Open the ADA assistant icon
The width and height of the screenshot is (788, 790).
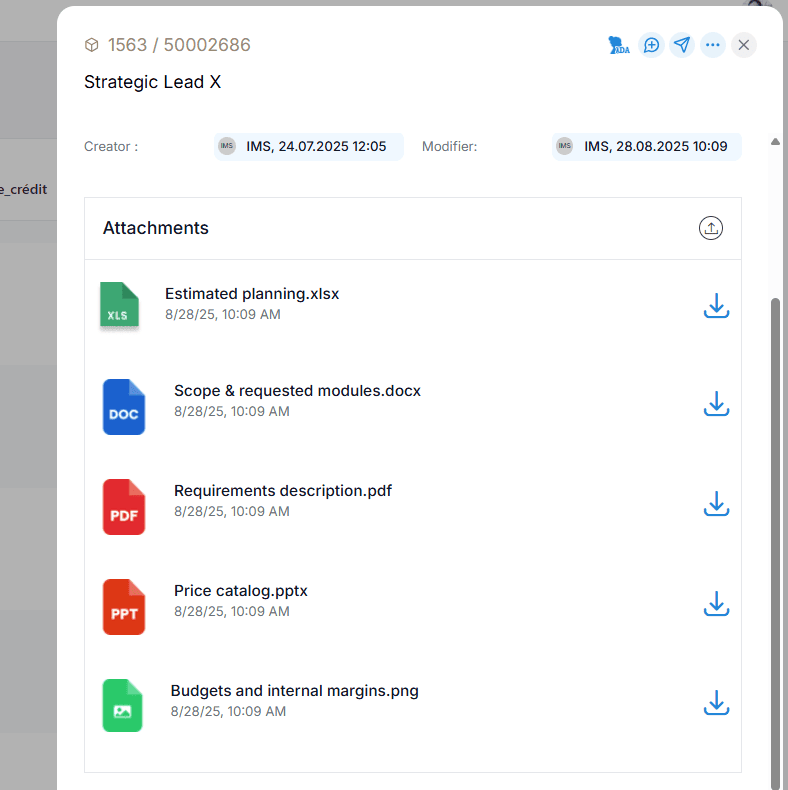pos(619,45)
